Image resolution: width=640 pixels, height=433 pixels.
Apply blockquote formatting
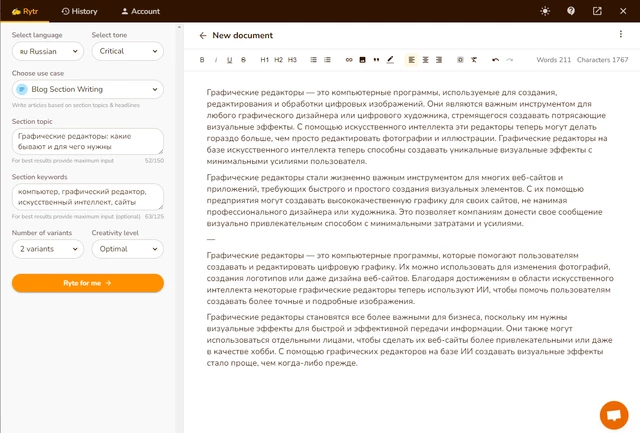[x=376, y=60]
